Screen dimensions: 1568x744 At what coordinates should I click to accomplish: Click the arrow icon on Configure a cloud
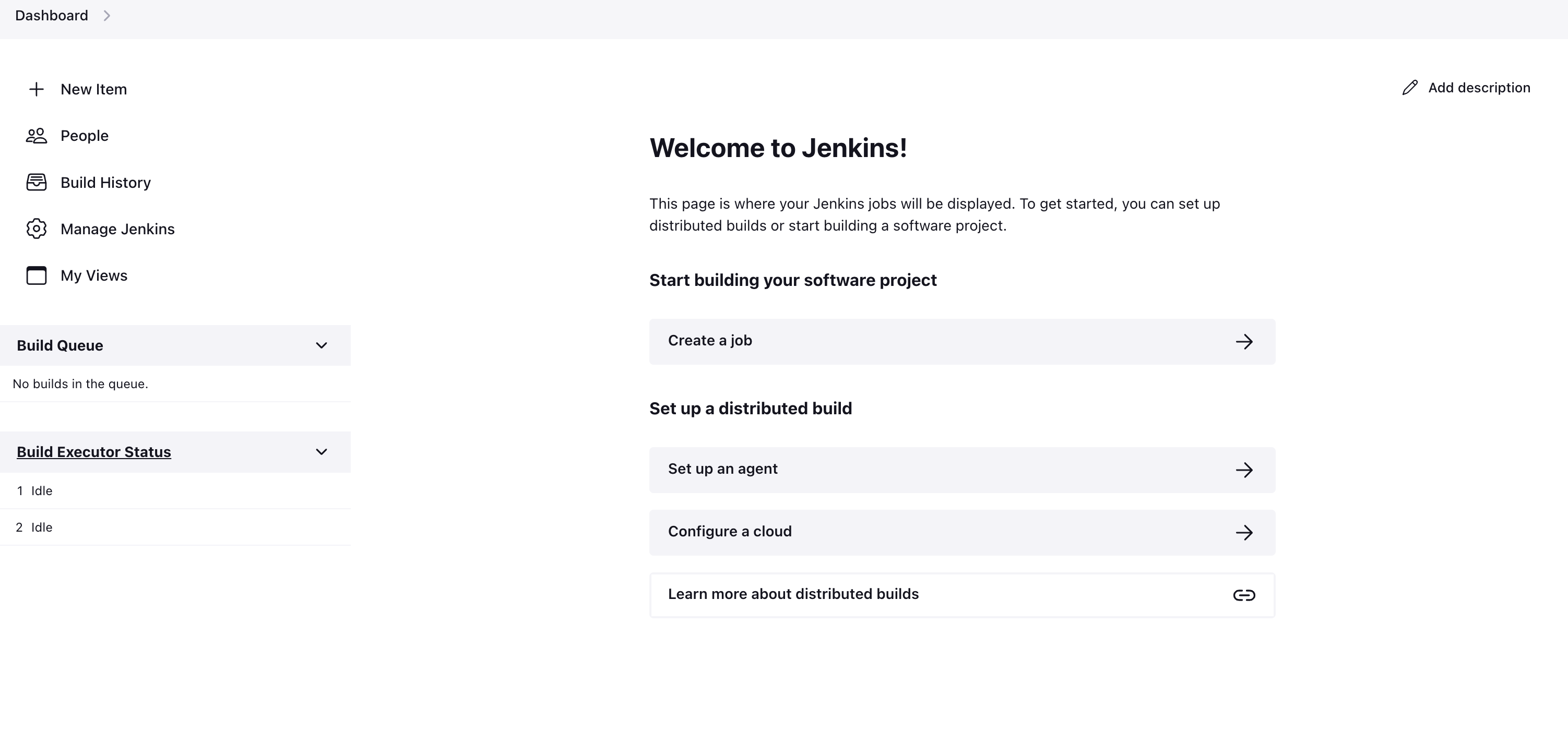(1244, 533)
